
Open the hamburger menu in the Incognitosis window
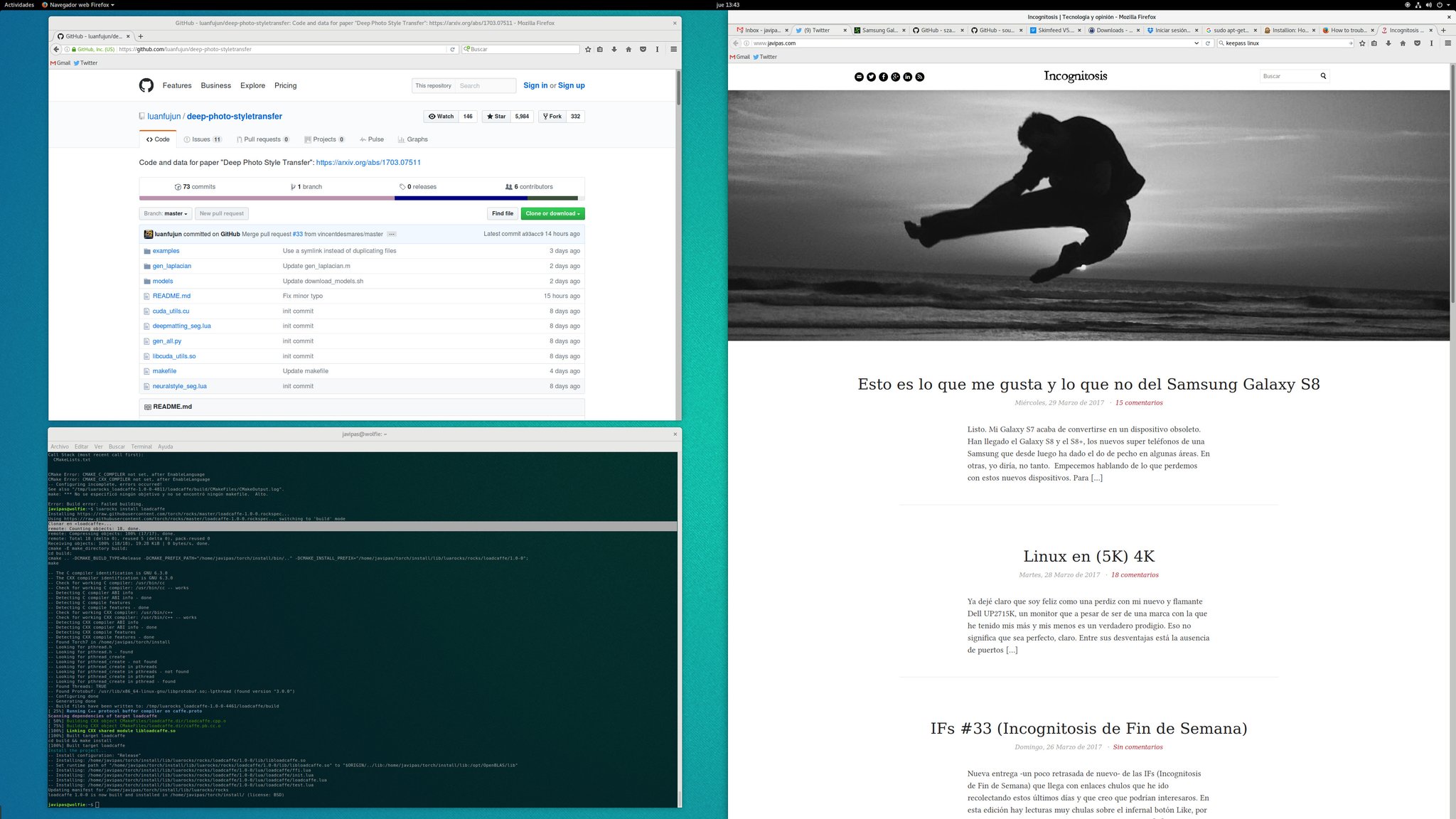(1447, 43)
